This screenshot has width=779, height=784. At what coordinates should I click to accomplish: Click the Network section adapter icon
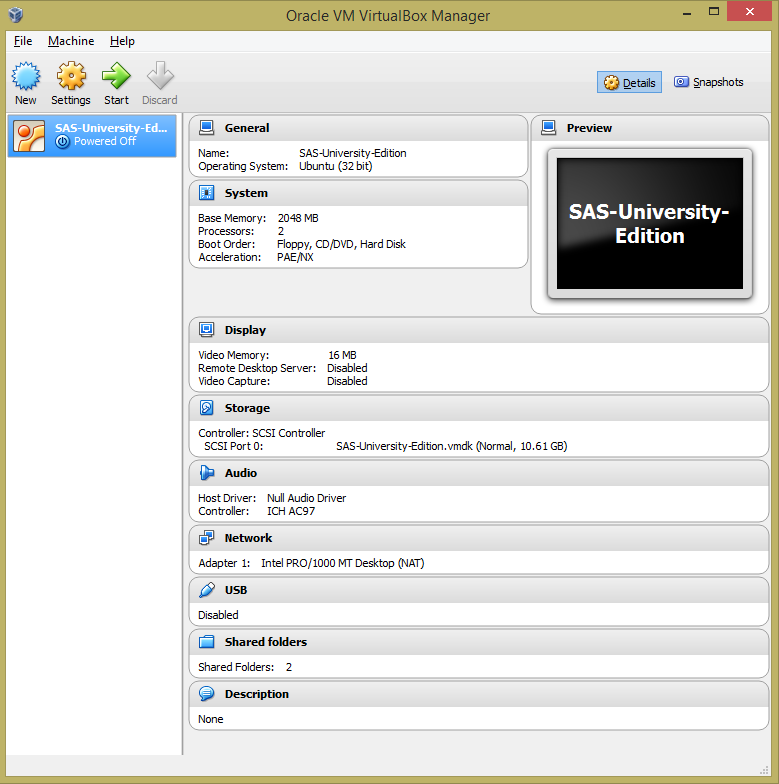pos(207,538)
